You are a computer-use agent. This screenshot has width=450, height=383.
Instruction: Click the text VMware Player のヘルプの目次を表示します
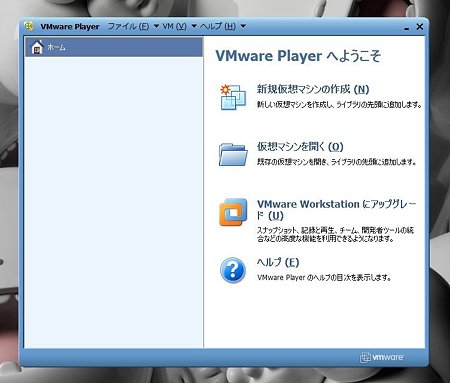[324, 277]
